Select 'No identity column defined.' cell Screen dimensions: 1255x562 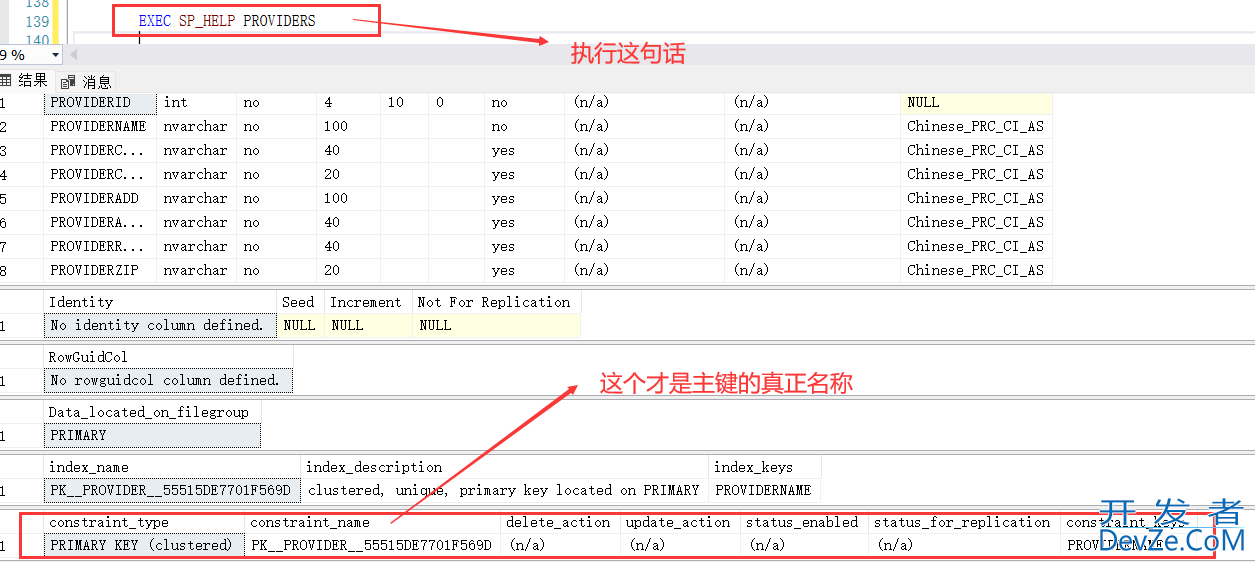[x=160, y=325]
